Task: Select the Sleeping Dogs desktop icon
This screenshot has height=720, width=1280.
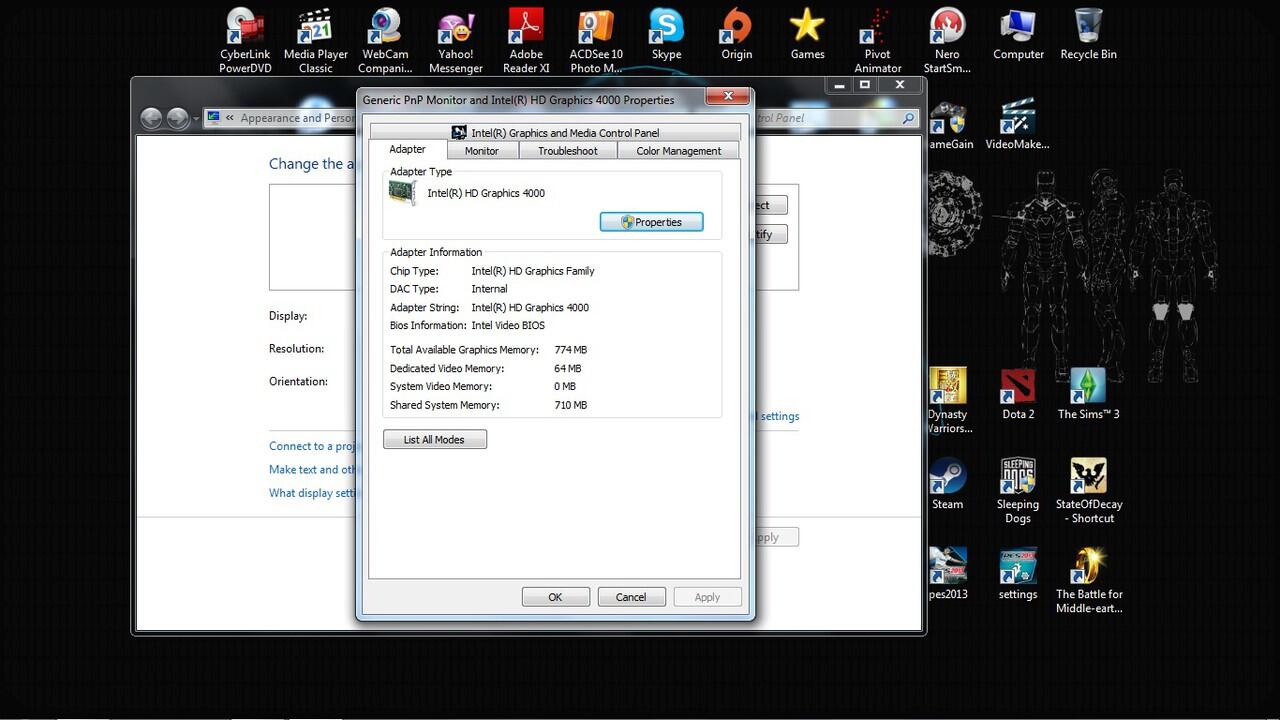Action: point(1018,490)
